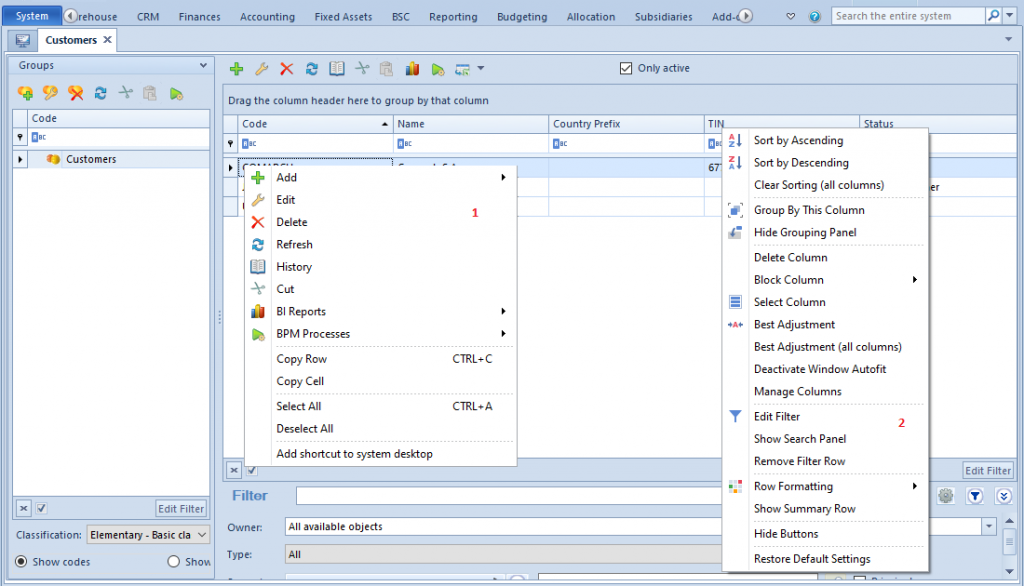The height and width of the screenshot is (586, 1024).
Task: Click the search magnifier icon
Action: [993, 15]
